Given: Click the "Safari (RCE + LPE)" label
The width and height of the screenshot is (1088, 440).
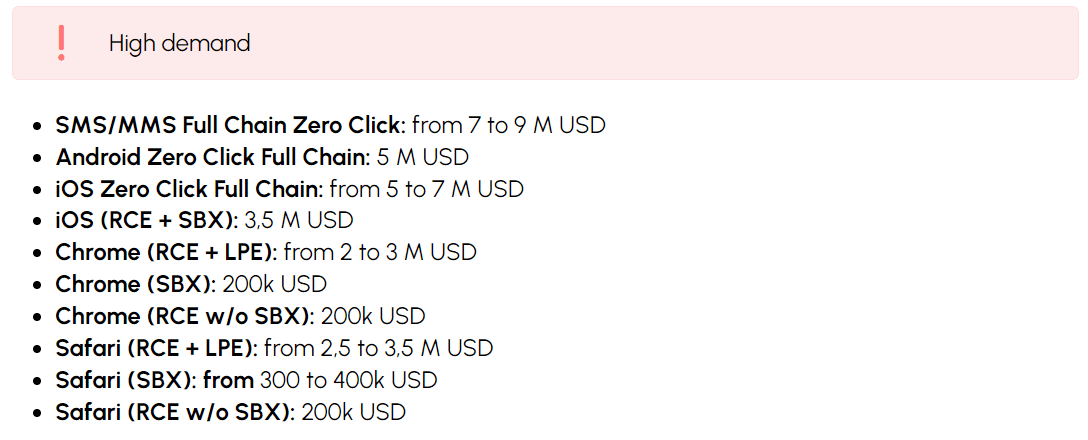Looking at the screenshot, I should tap(156, 348).
